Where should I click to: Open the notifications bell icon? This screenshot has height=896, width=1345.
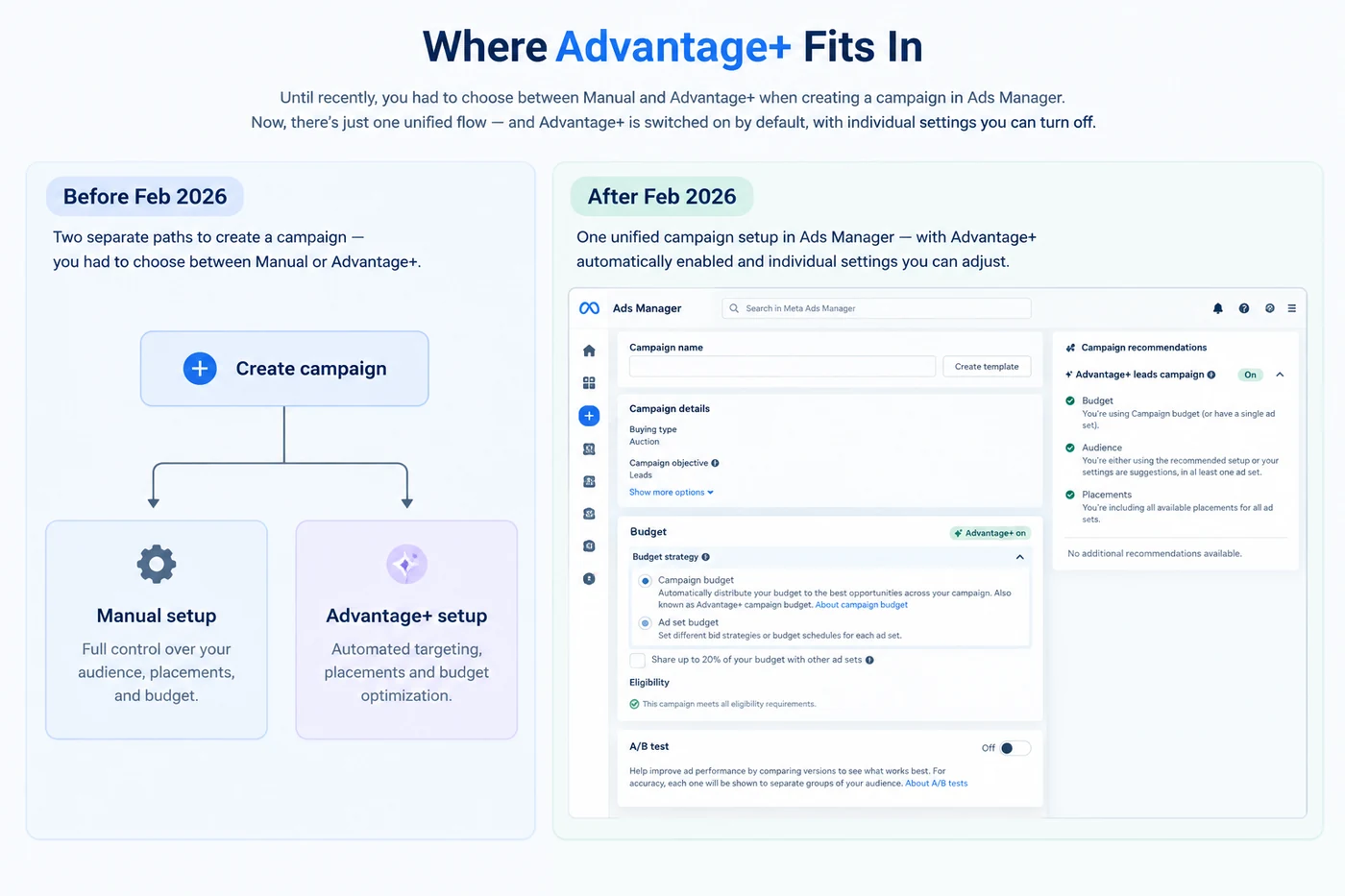[1218, 308]
